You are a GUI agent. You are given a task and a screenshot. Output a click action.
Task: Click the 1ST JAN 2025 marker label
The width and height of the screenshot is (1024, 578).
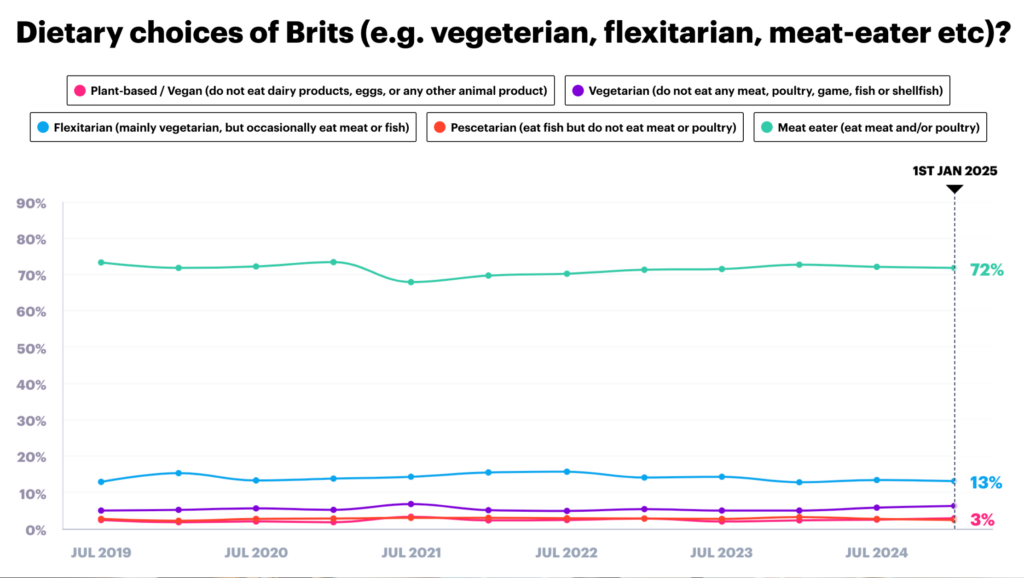click(x=954, y=171)
